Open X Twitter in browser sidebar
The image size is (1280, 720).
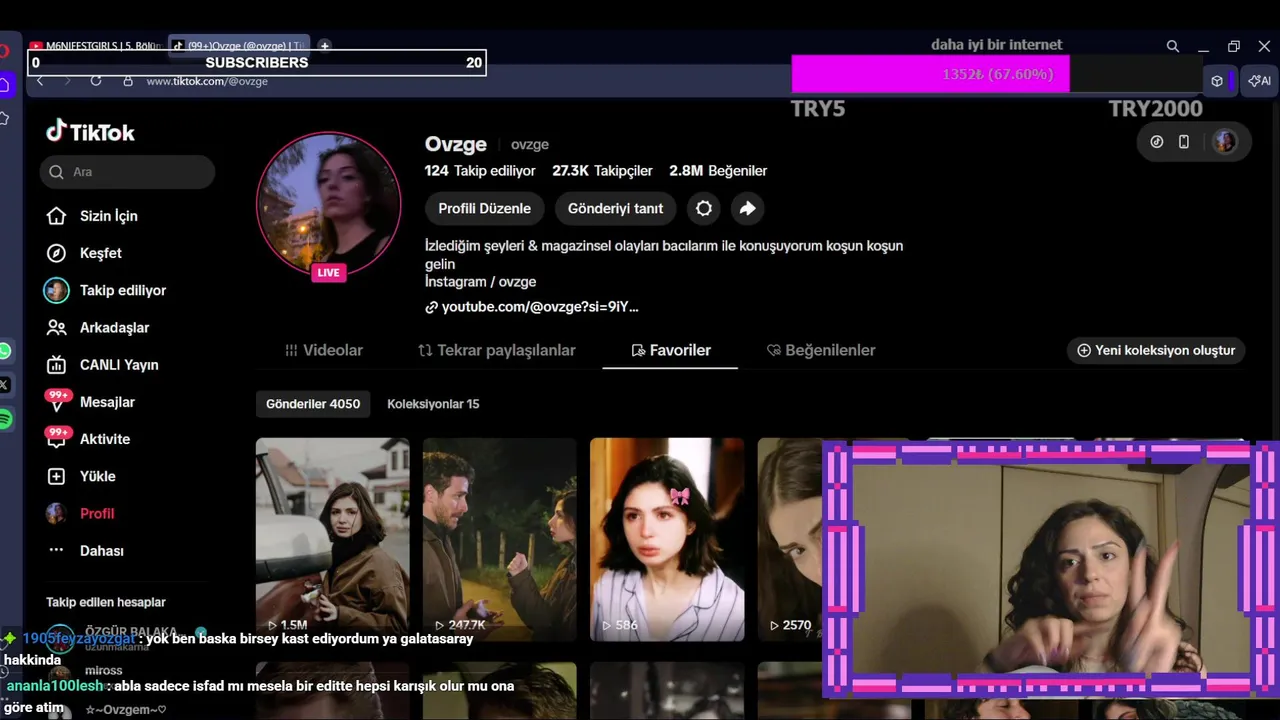(x=5, y=385)
